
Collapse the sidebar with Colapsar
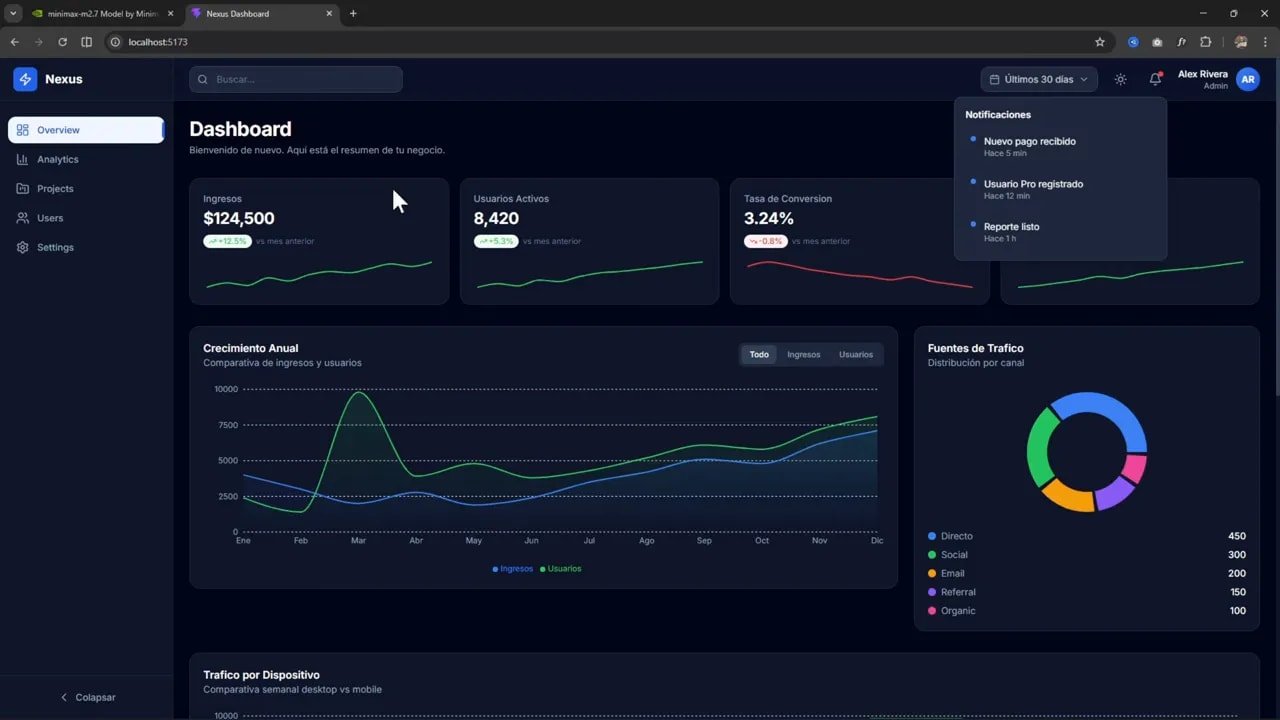click(87, 697)
